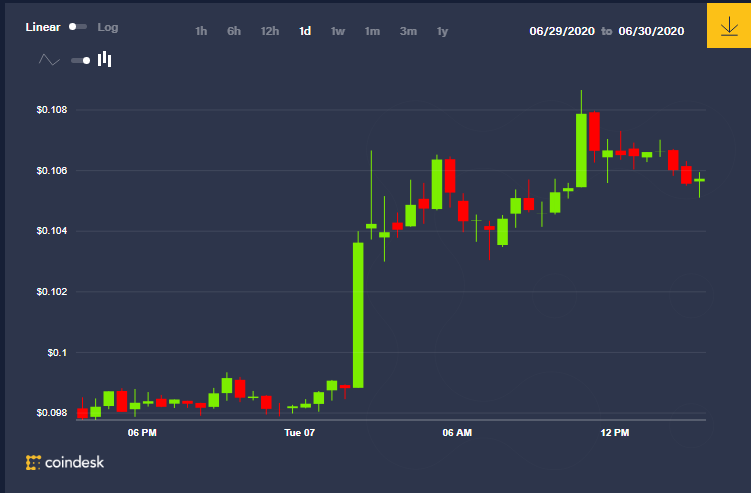Select the 6h time range

(234, 31)
